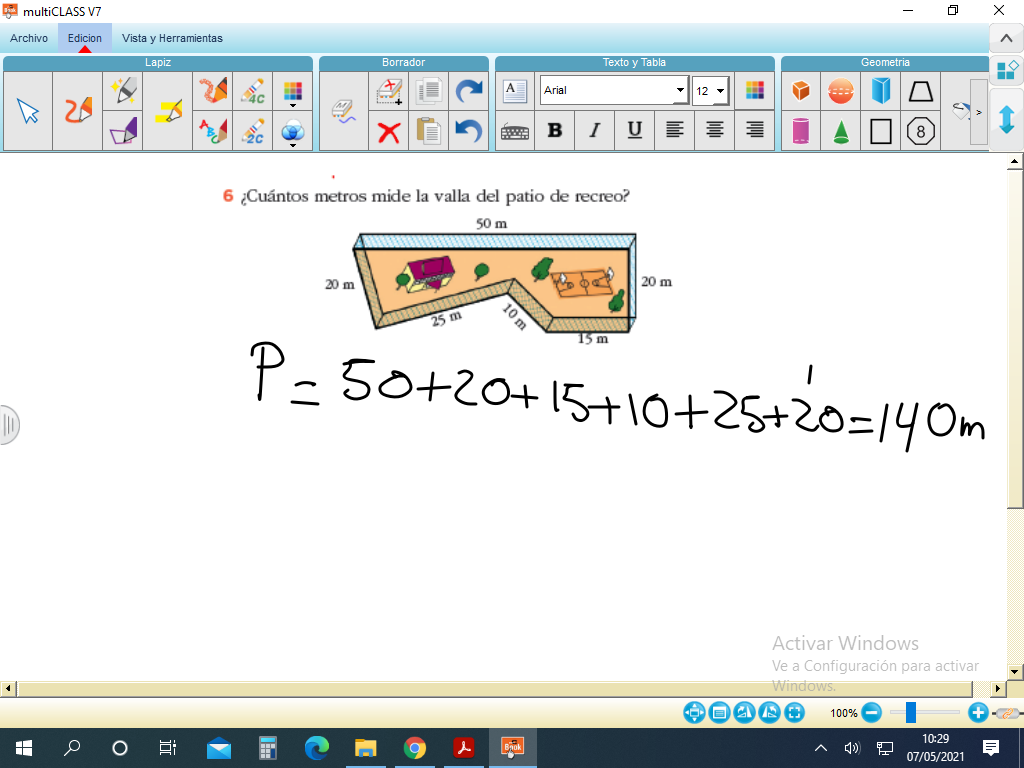The height and width of the screenshot is (768, 1024).
Task: Open the Mail app in the taskbar
Action: pos(219,748)
